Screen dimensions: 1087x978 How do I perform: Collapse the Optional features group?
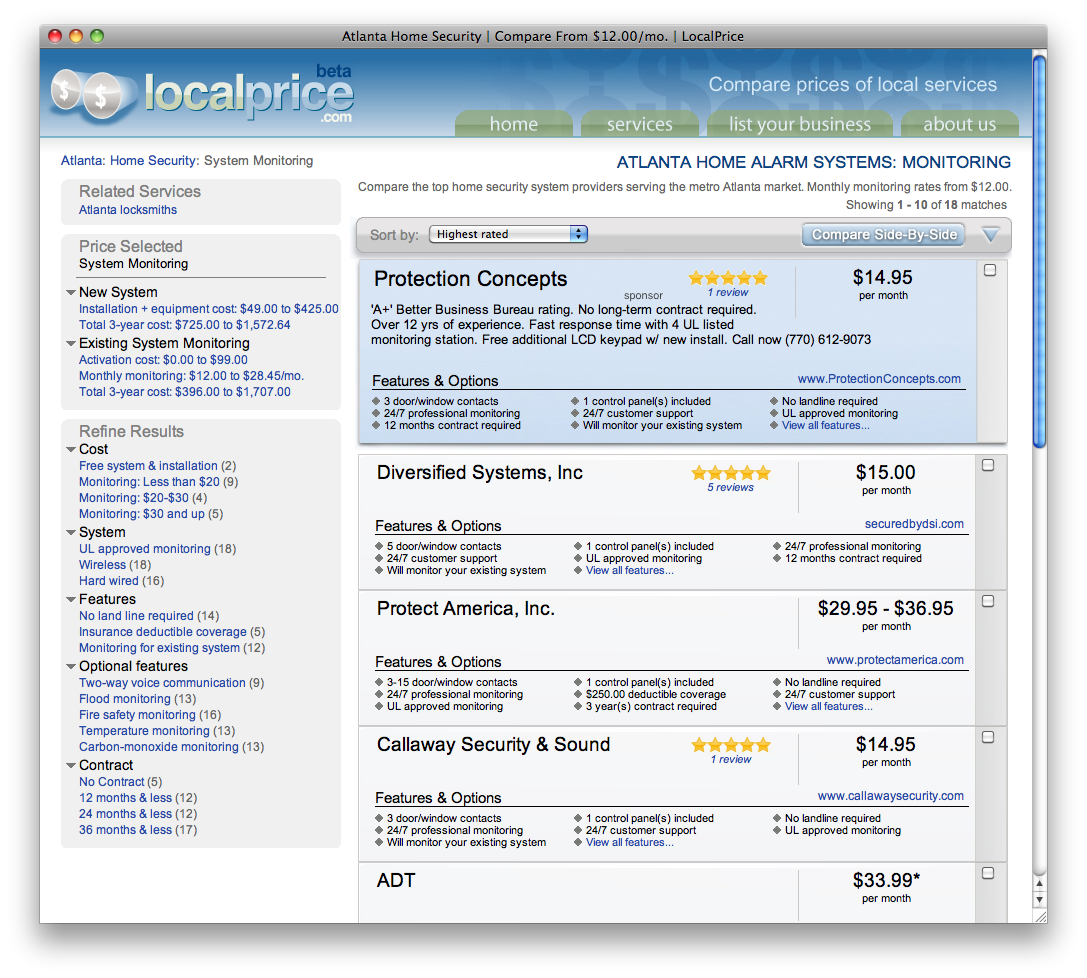tap(71, 666)
